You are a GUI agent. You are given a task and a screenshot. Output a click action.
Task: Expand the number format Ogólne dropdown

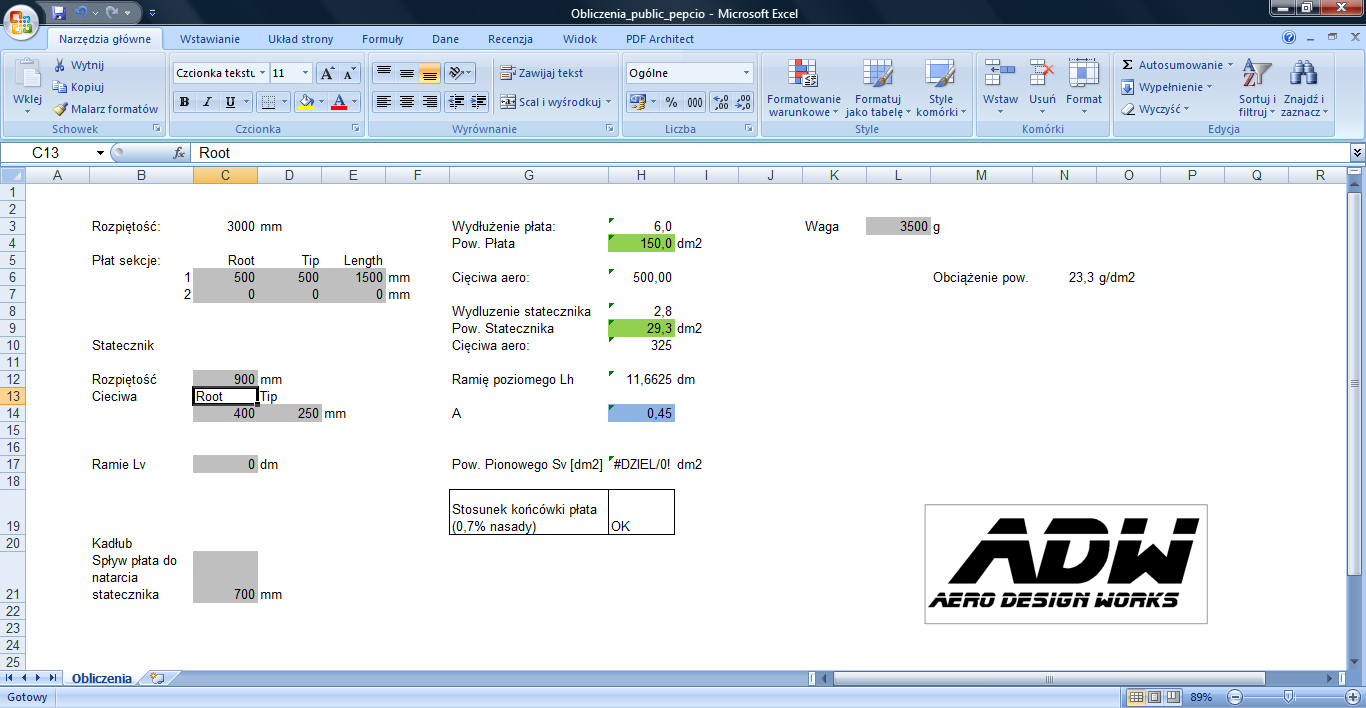(746, 73)
